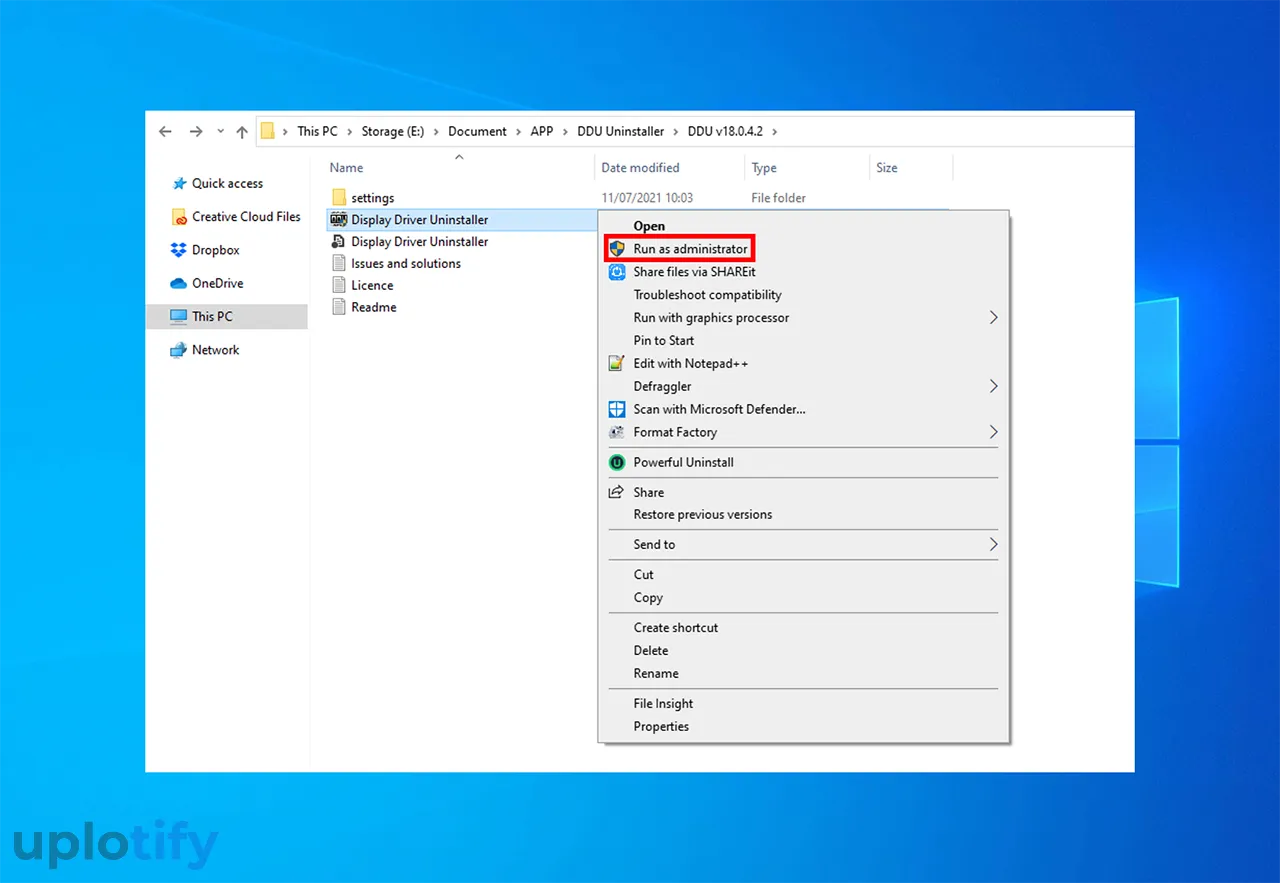
Task: Select the settings folder
Action: click(373, 198)
